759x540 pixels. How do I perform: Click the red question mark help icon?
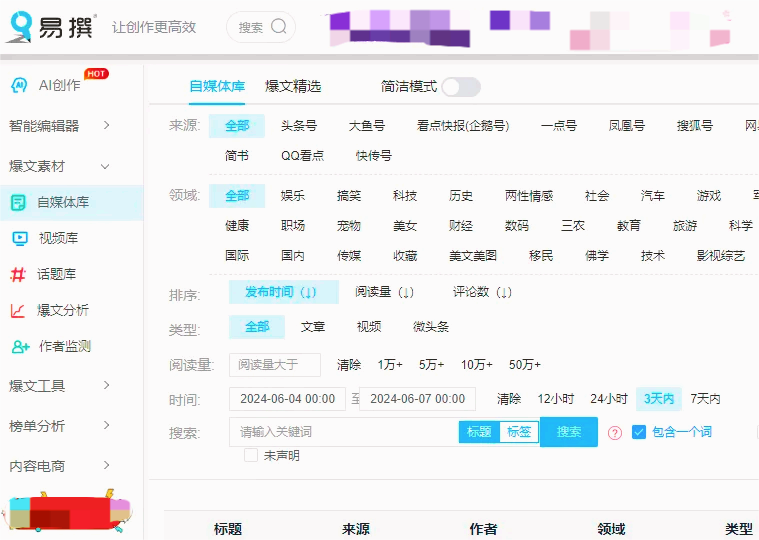(x=615, y=432)
